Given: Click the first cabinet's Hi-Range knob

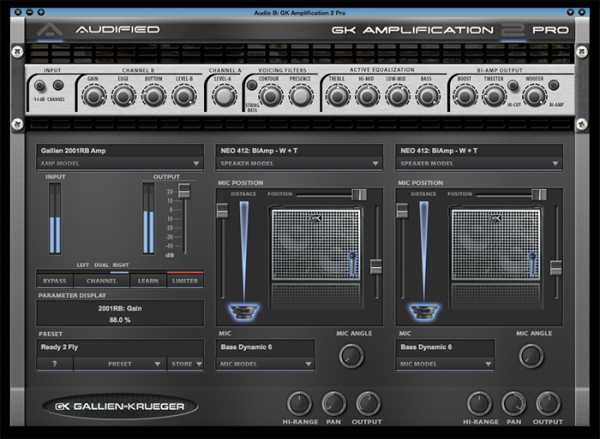Looking at the screenshot, I should (300, 403).
